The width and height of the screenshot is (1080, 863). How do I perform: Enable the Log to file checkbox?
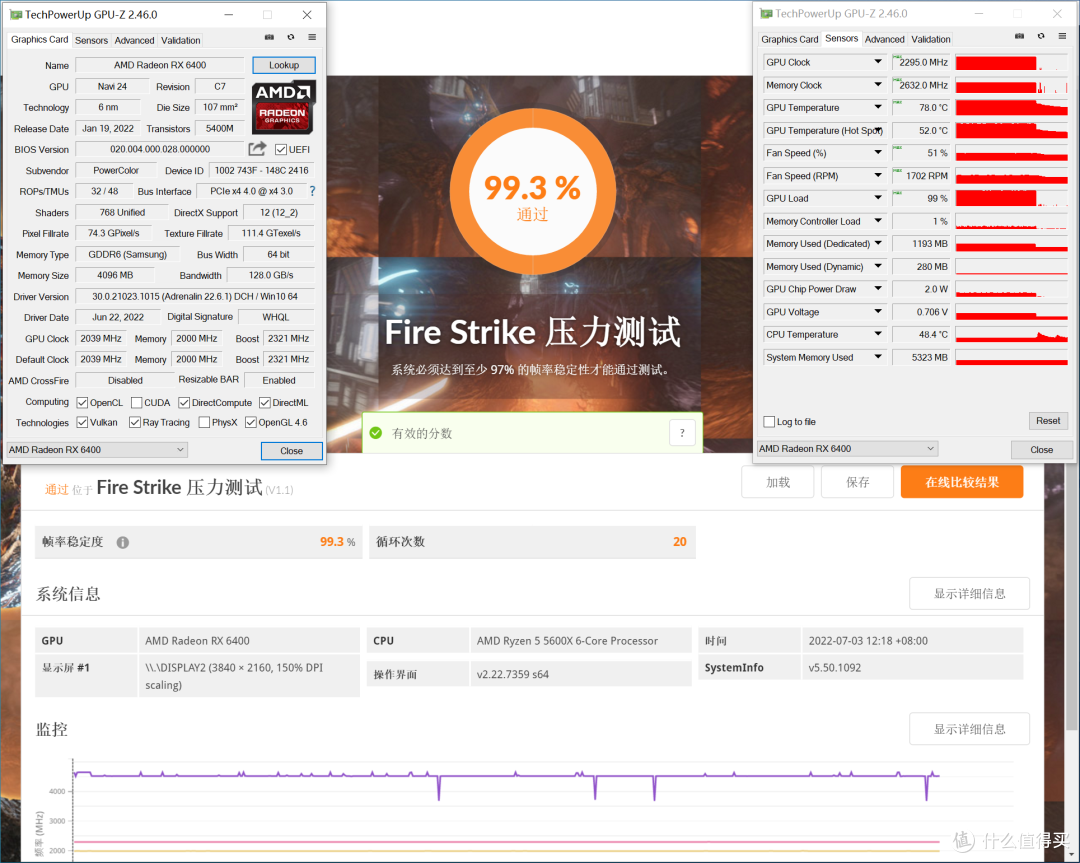[x=769, y=422]
